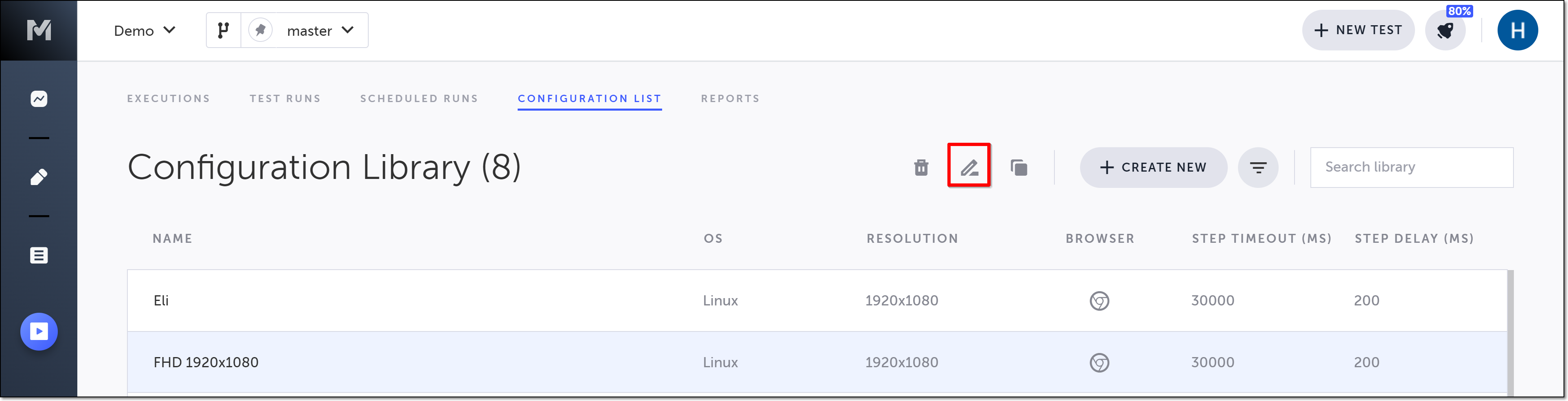The height and width of the screenshot is (401, 1568).
Task: Click the rocket progress icon showing 80%
Action: coord(1445,31)
